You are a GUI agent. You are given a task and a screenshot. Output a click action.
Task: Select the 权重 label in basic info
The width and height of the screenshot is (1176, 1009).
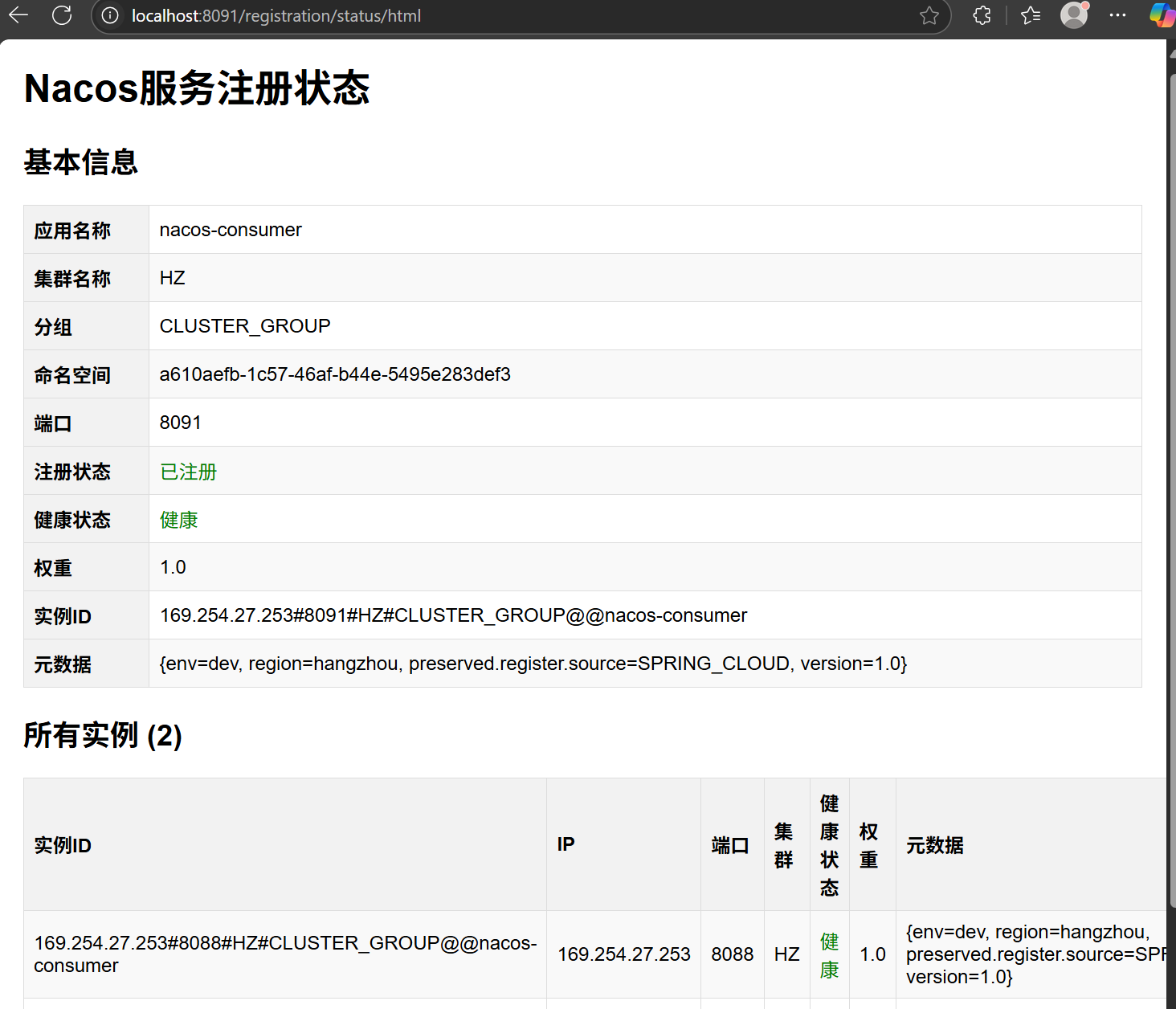click(x=87, y=567)
